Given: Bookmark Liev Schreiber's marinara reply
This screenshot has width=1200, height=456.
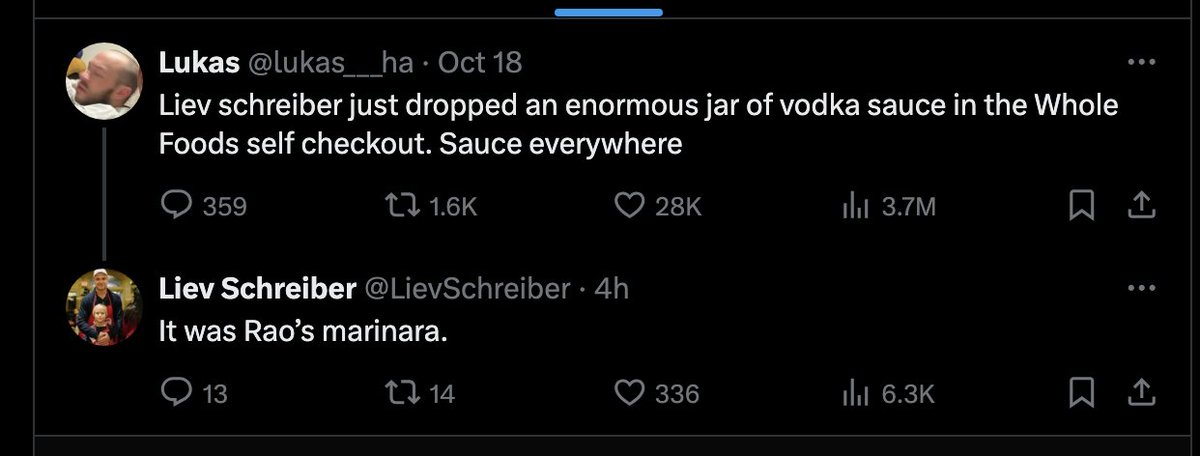Looking at the screenshot, I should pos(1080,393).
